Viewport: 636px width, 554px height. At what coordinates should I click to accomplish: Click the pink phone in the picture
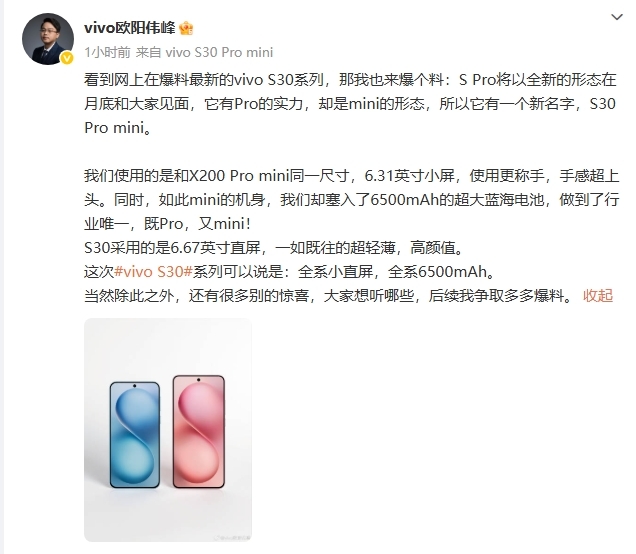[x=199, y=432]
